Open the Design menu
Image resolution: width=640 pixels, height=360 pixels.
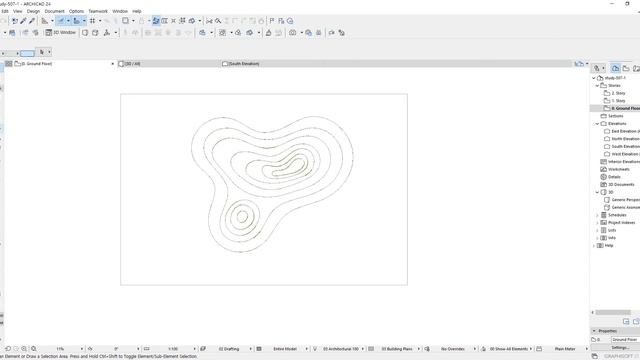pyautogui.click(x=33, y=11)
